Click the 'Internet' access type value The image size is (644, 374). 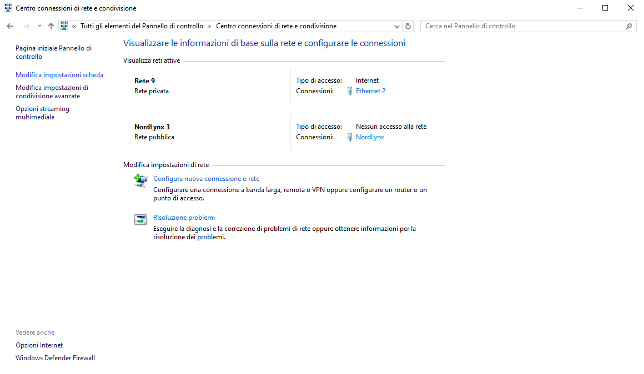(x=367, y=80)
